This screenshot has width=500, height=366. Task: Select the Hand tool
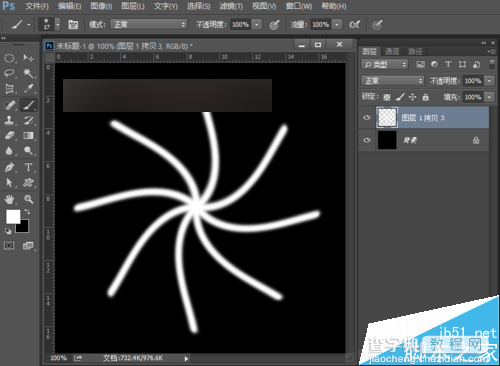click(9, 199)
